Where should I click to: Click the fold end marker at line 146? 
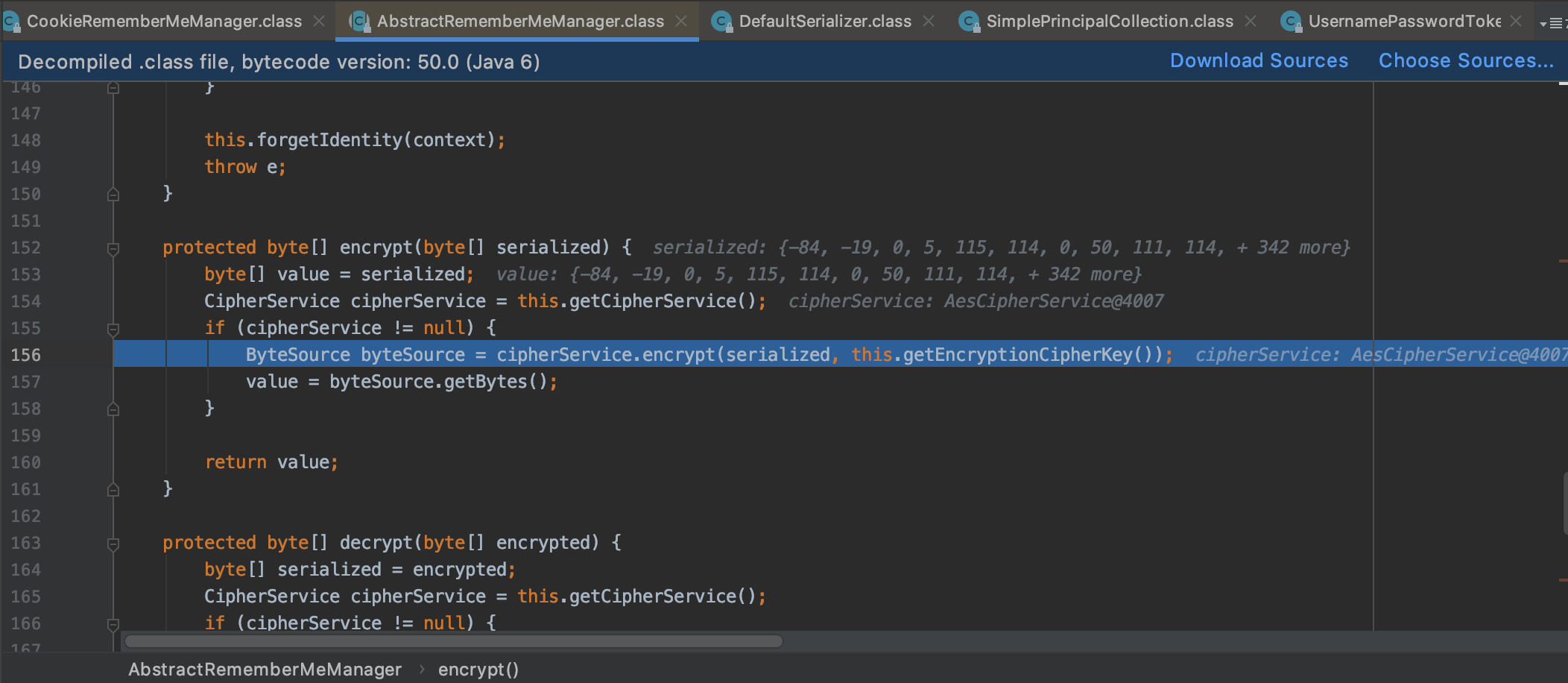pyautogui.click(x=113, y=88)
